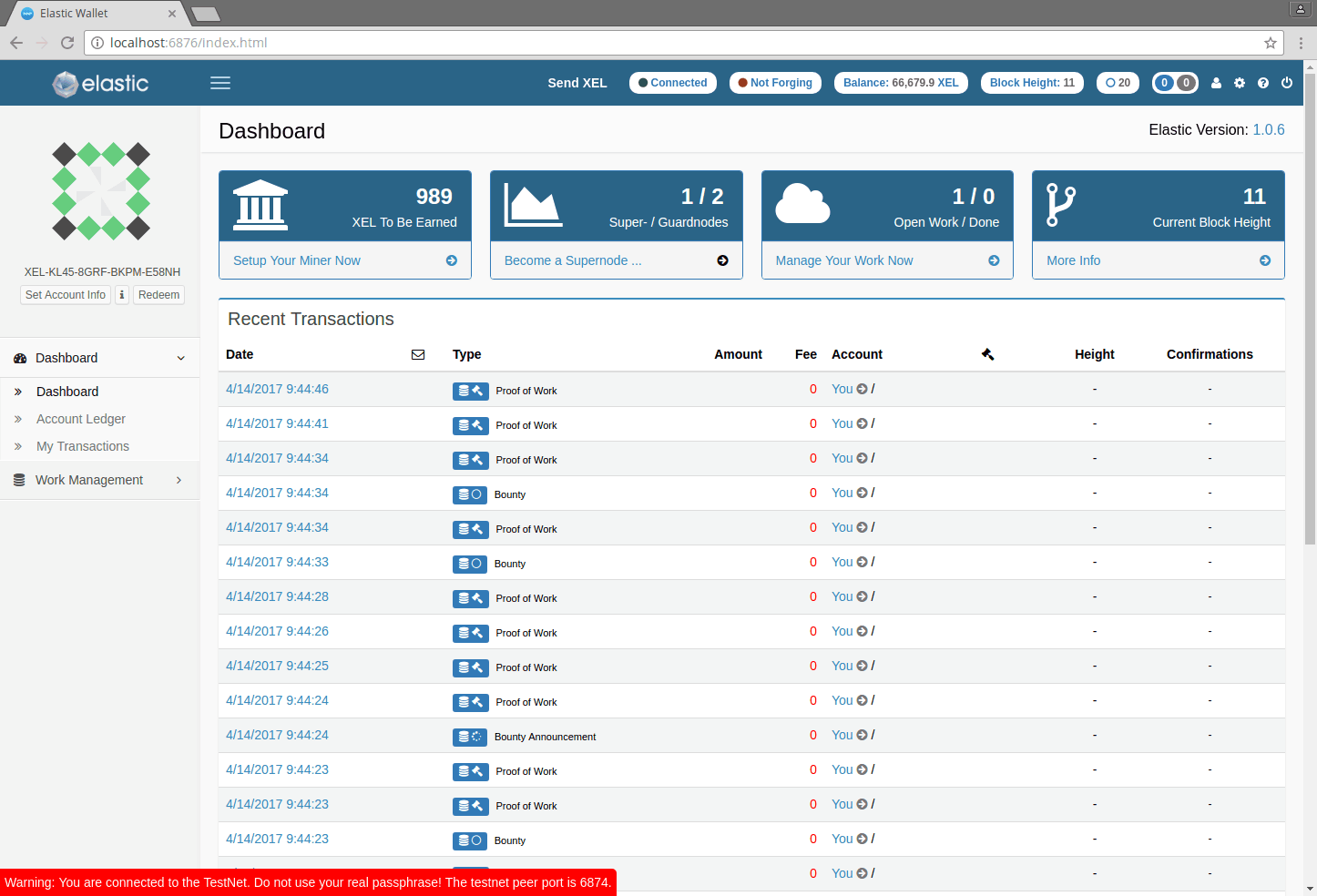This screenshot has width=1317, height=896.
Task: Click account arrow icon in 9:44:28 row
Action: pos(862,596)
